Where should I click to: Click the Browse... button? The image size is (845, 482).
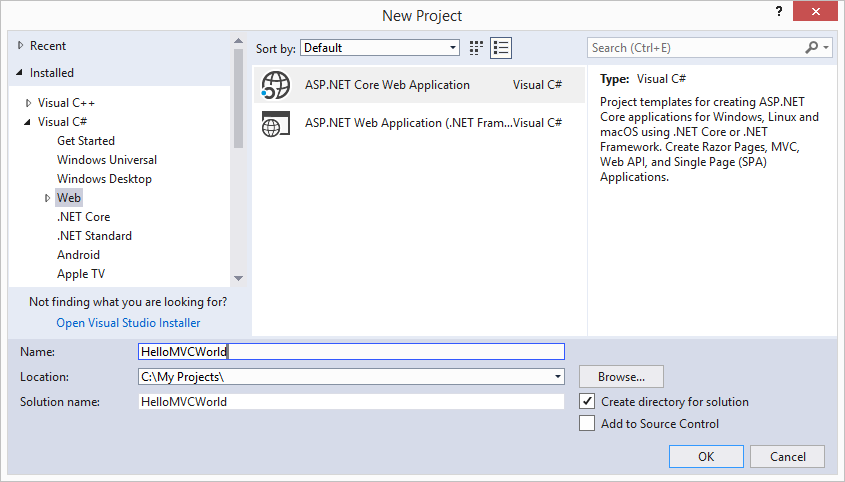tap(621, 376)
